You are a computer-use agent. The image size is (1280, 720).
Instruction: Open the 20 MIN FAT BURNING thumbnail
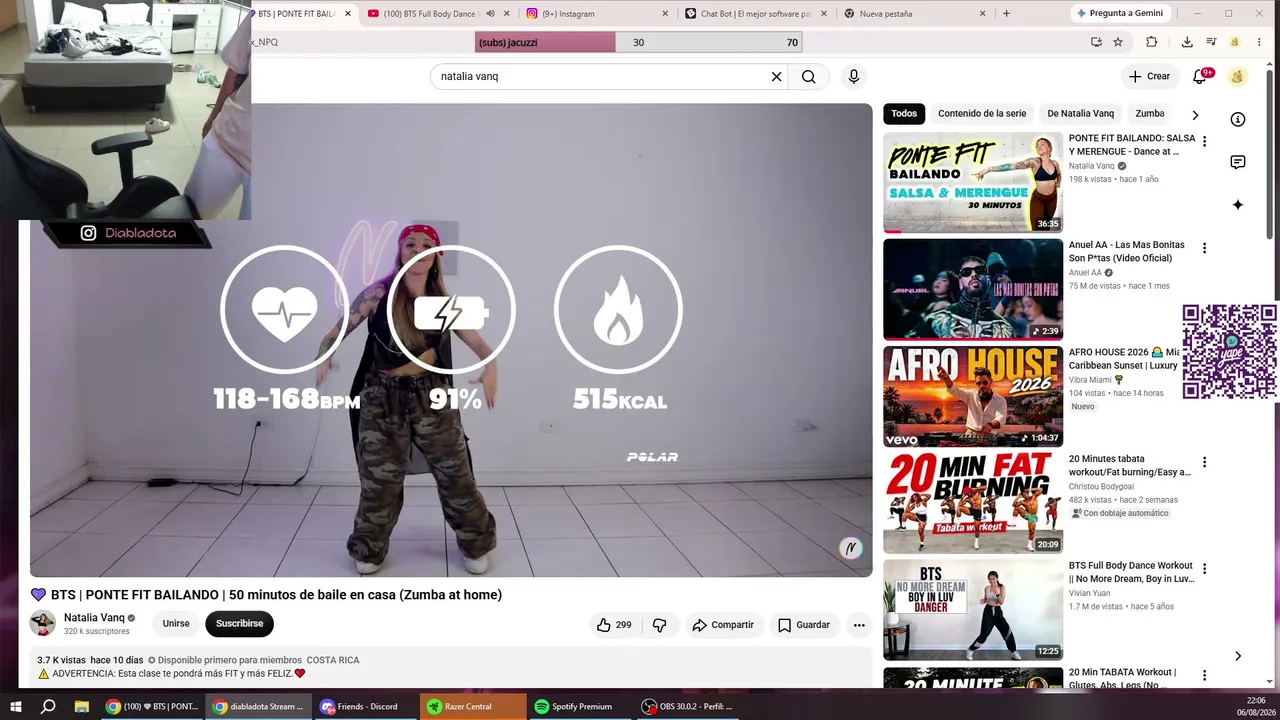click(973, 504)
